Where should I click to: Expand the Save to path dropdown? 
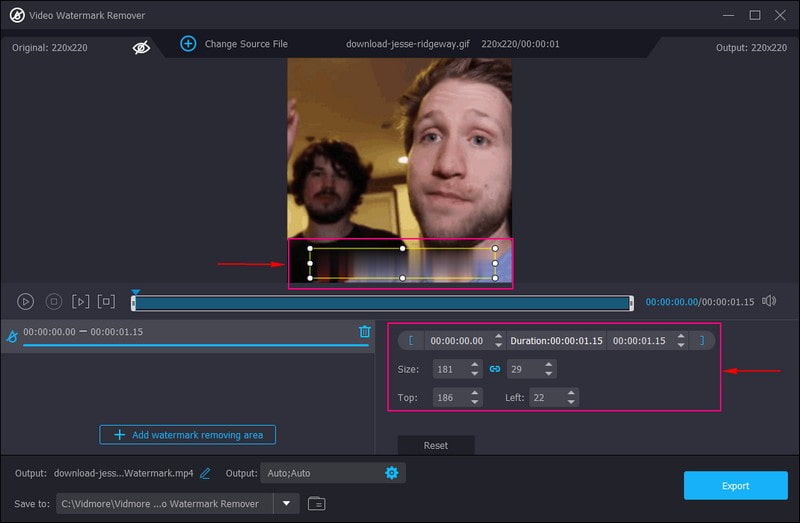pos(286,503)
